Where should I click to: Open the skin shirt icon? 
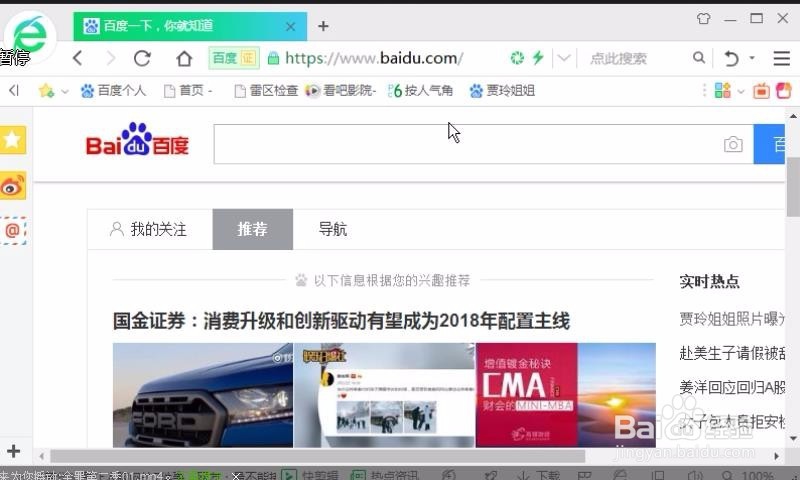coord(704,19)
